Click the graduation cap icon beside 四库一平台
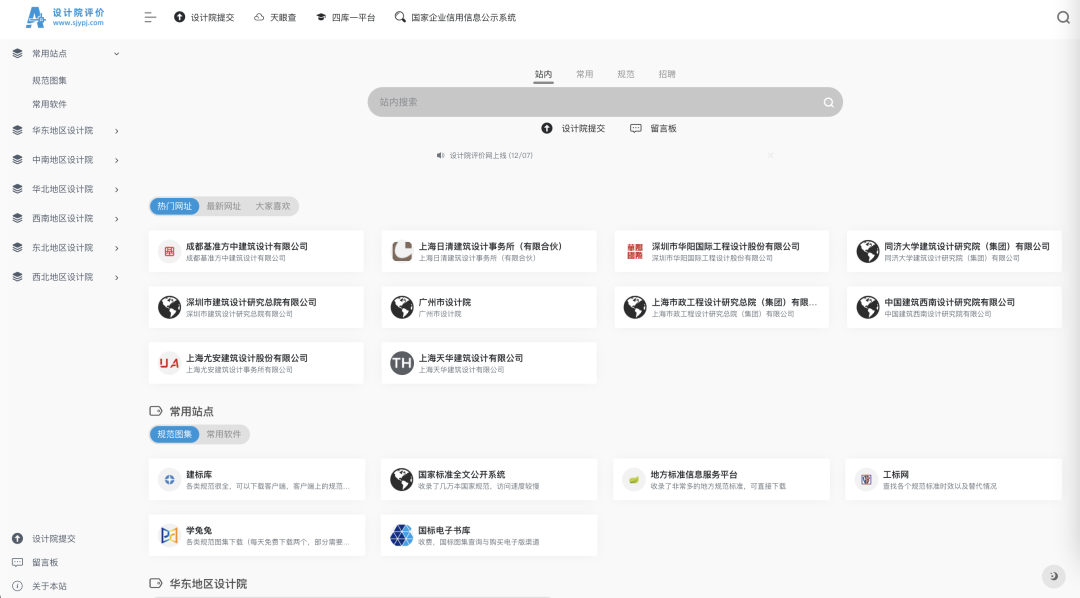The image size is (1080, 598). coord(321,17)
